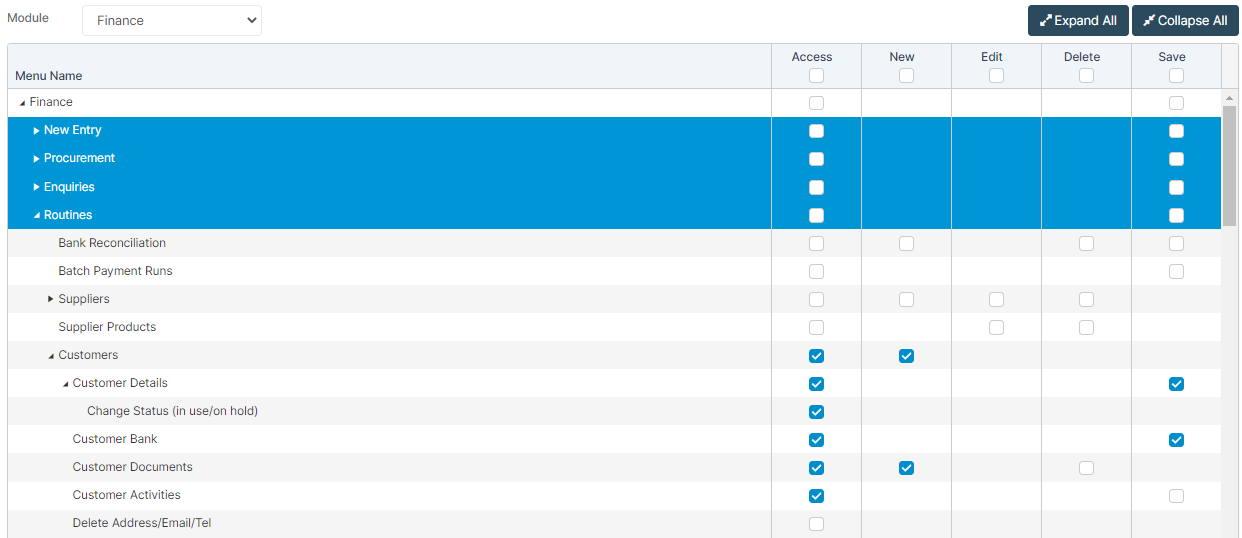
Task: Check Save for Bank Reconciliation
Action: 1176,243
